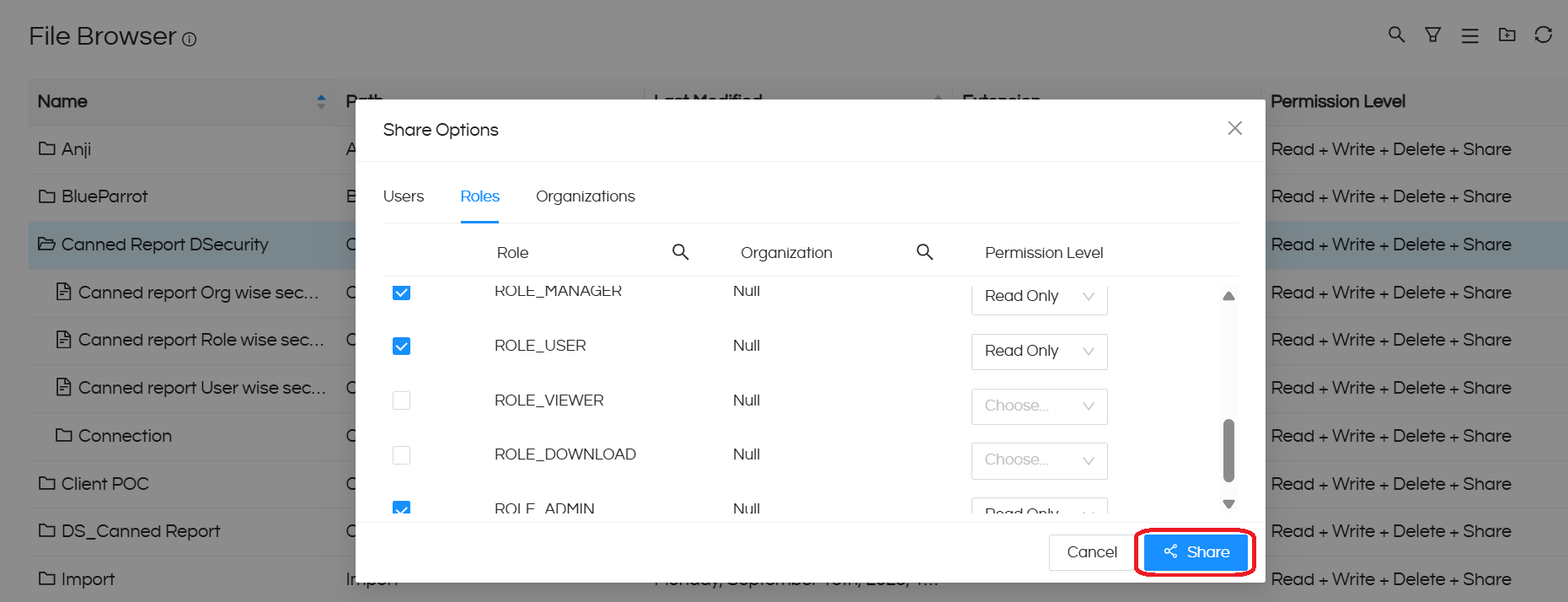Click the search icon beside Role column

click(680, 252)
